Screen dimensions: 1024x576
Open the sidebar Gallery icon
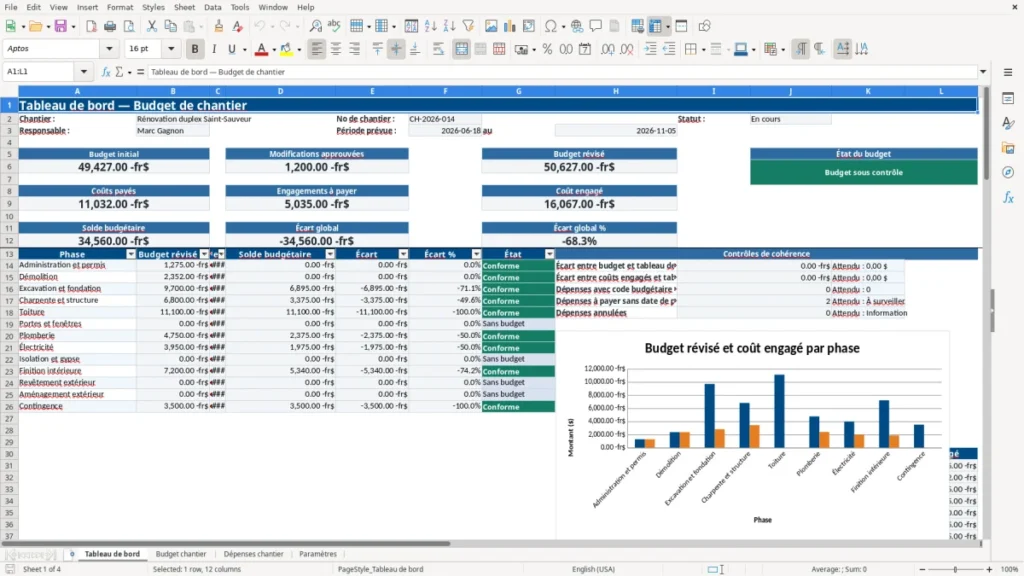pyautogui.click(x=1008, y=148)
